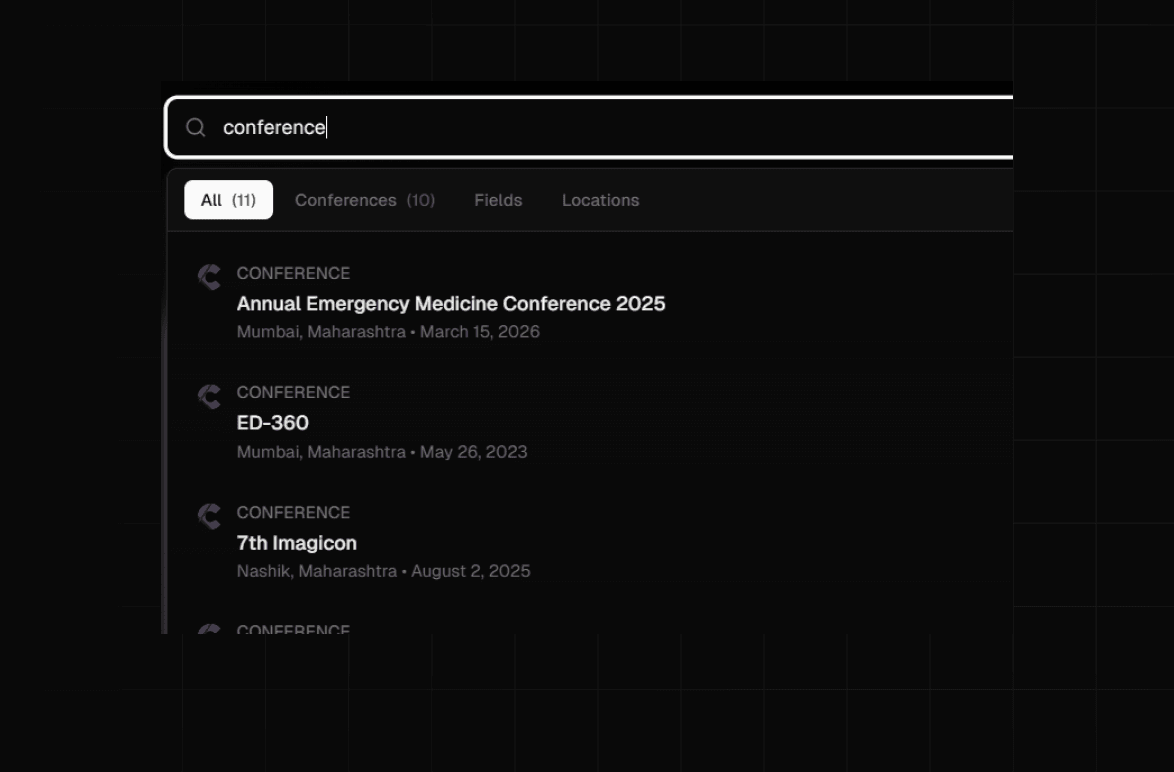Switch to the Locations tab
Screen dimensions: 1174x772
tap(600, 200)
